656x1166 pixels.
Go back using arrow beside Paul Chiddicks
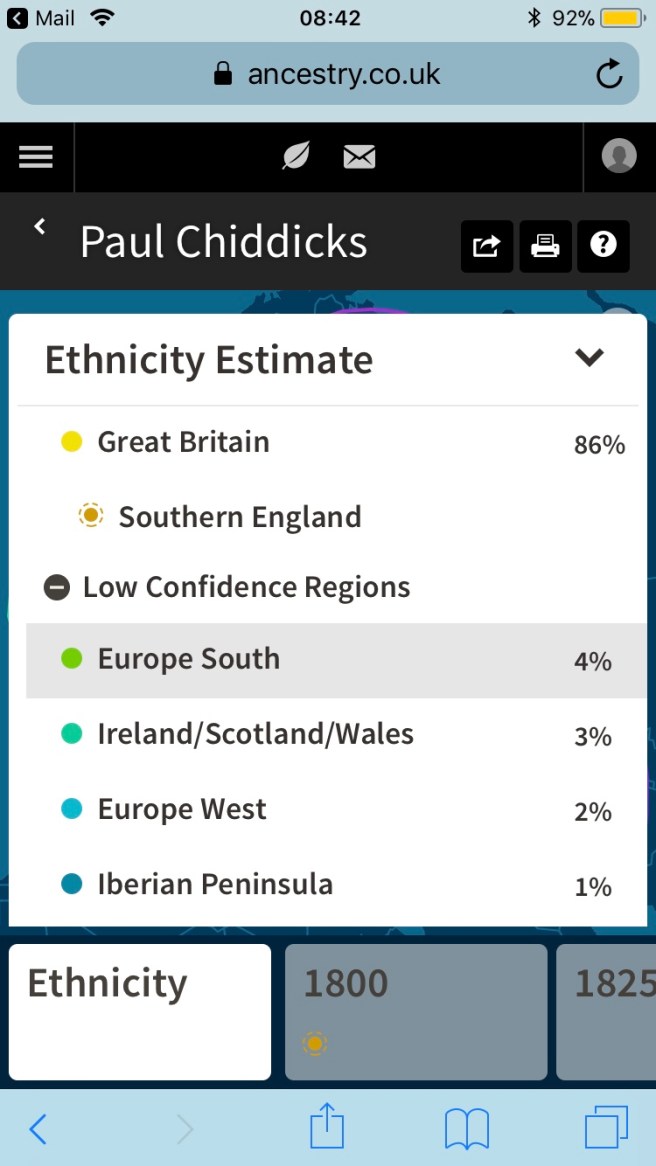point(40,228)
